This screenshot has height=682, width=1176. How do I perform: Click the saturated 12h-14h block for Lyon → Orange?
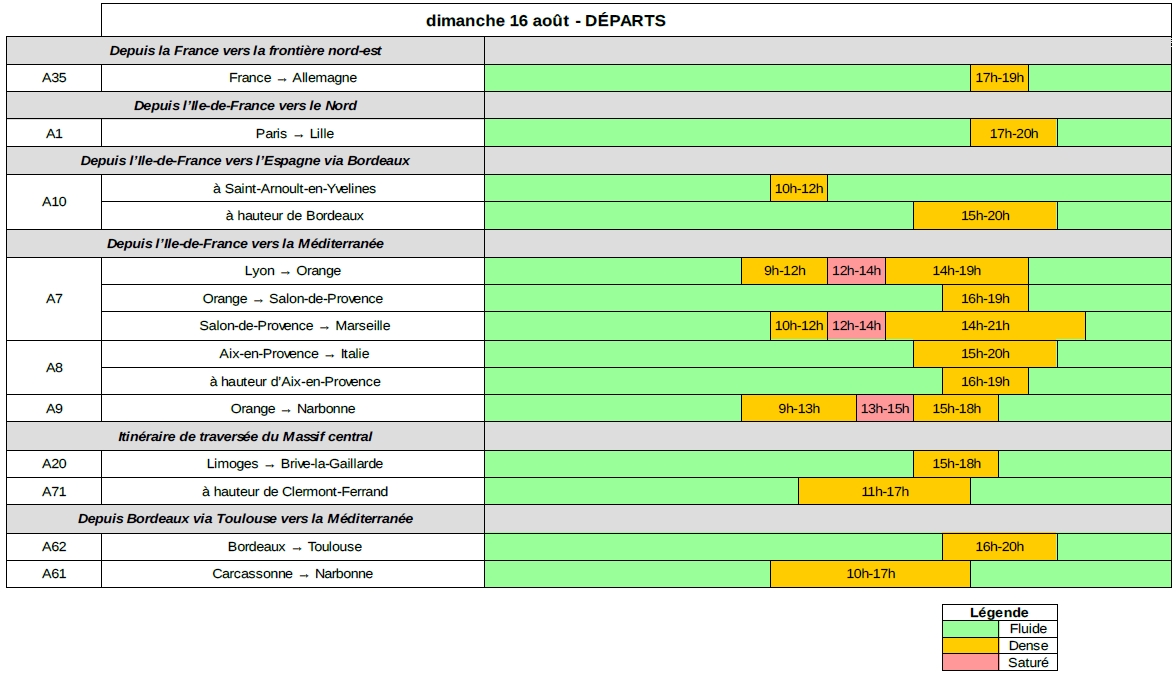(x=856, y=271)
